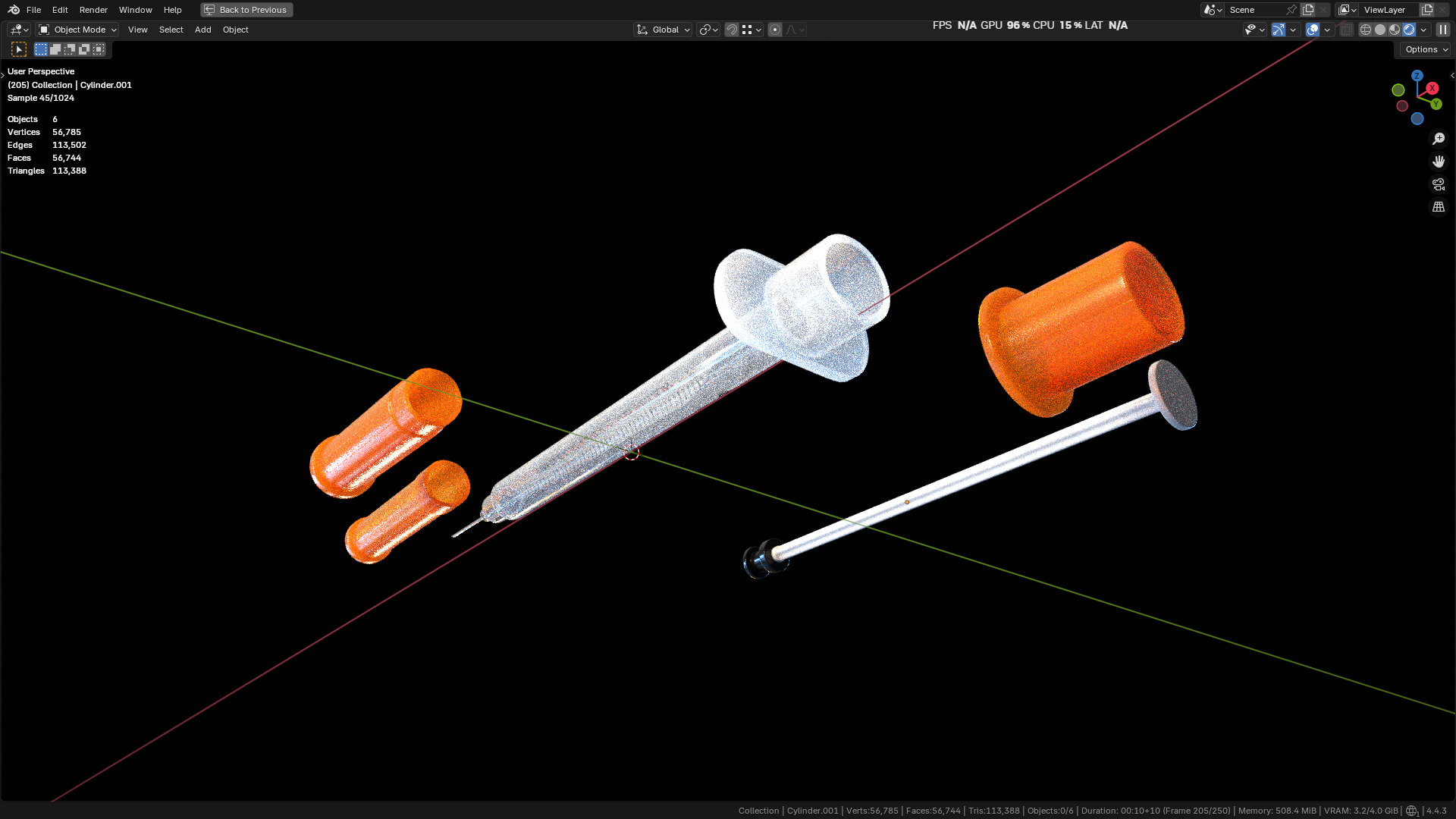Image resolution: width=1456 pixels, height=819 pixels.
Task: Open the viewport View menu
Action: click(x=138, y=30)
